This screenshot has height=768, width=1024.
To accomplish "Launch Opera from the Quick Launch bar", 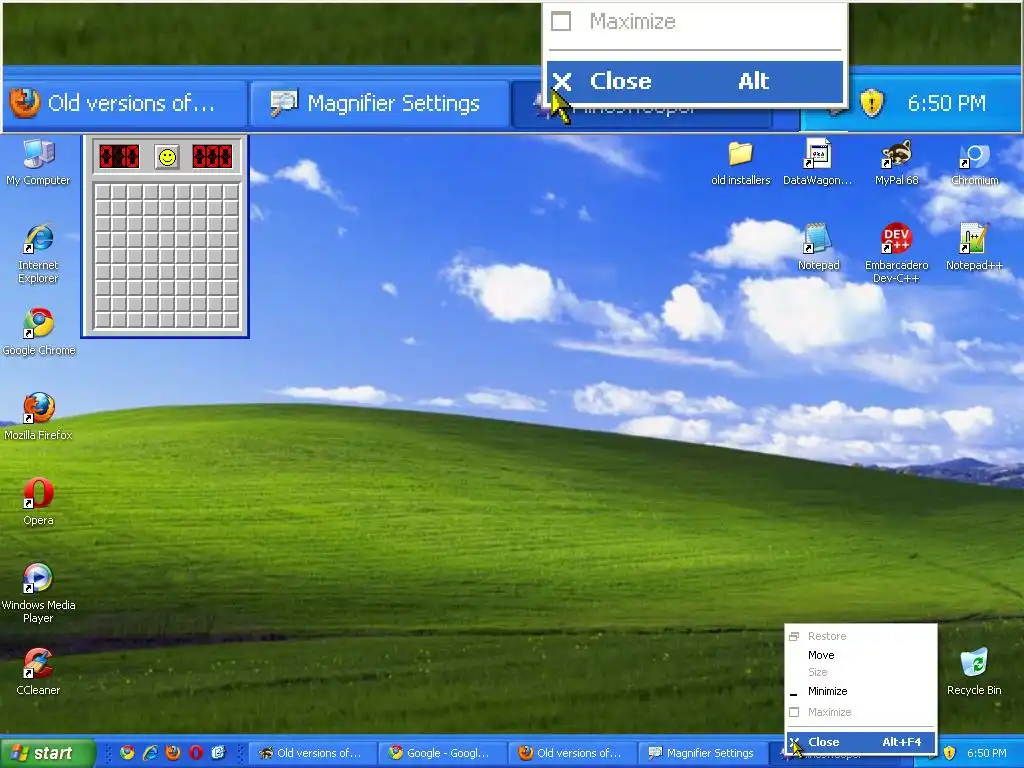I will pos(196,752).
